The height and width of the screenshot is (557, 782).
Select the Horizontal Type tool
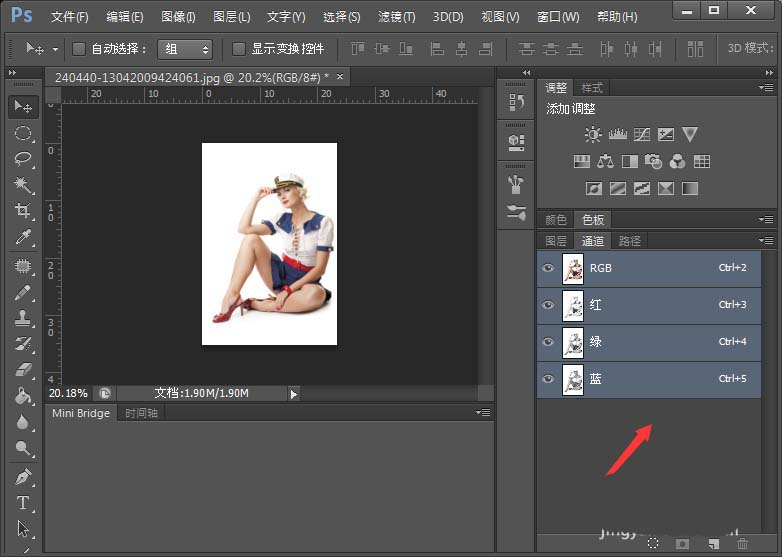23,503
